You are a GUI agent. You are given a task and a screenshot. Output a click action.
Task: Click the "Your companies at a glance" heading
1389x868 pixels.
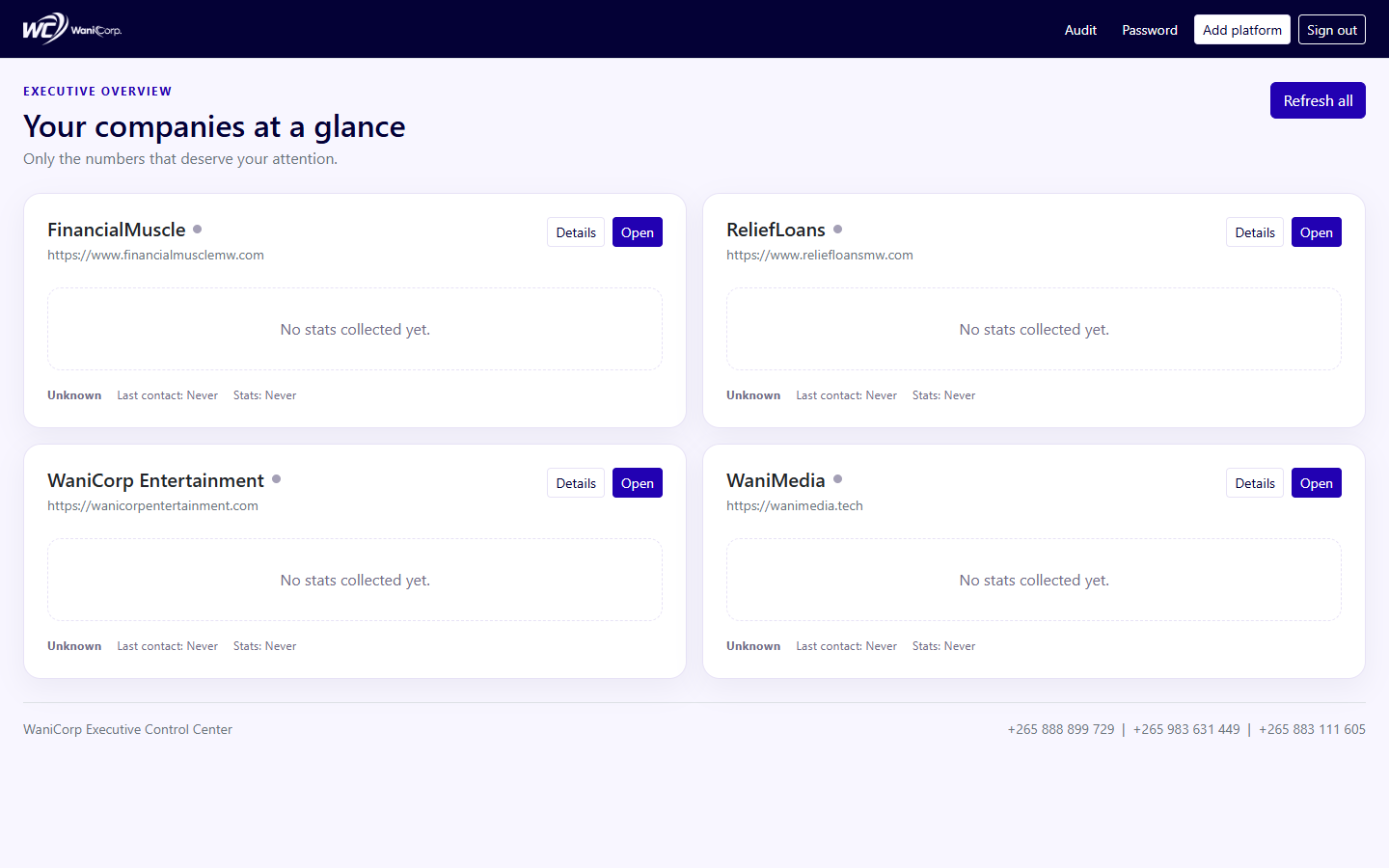[x=214, y=126]
